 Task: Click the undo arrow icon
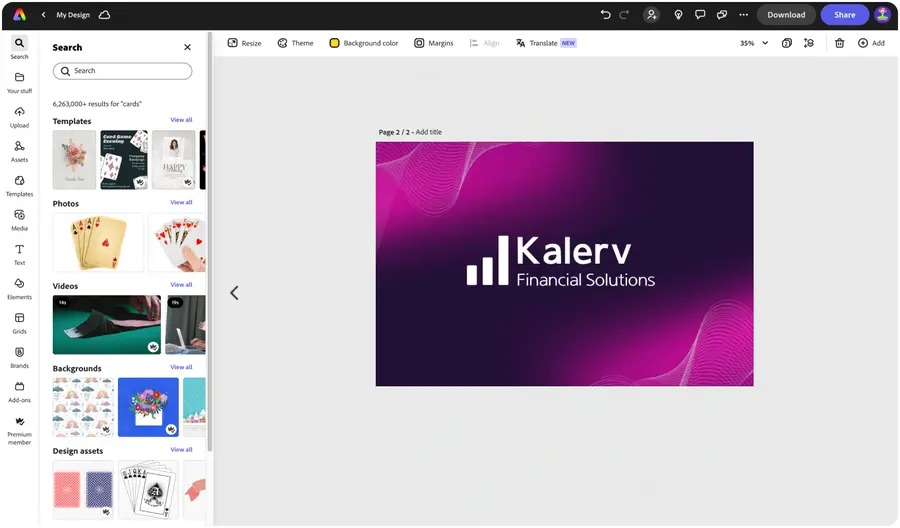(x=605, y=15)
